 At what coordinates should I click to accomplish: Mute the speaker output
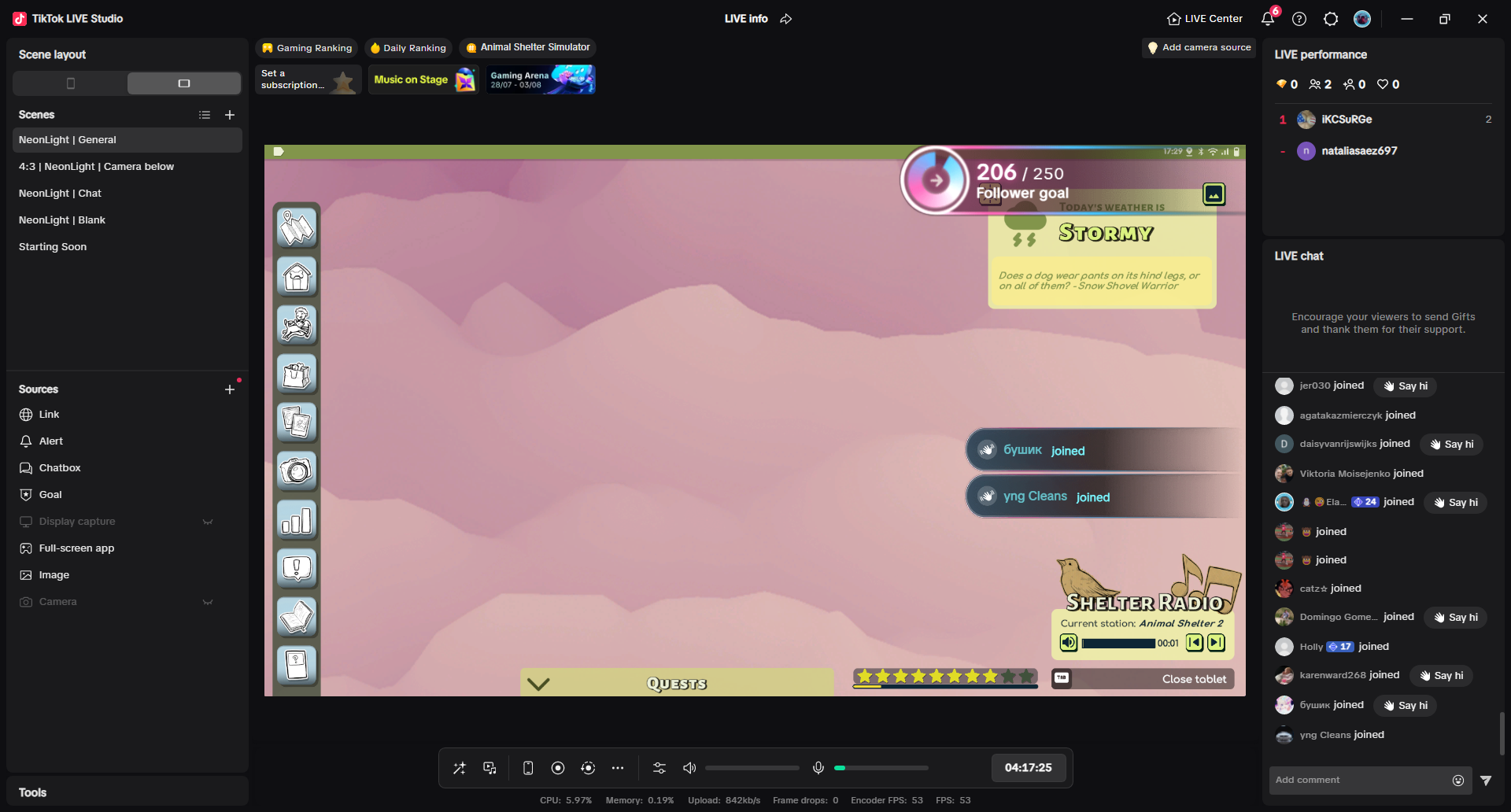tap(689, 768)
